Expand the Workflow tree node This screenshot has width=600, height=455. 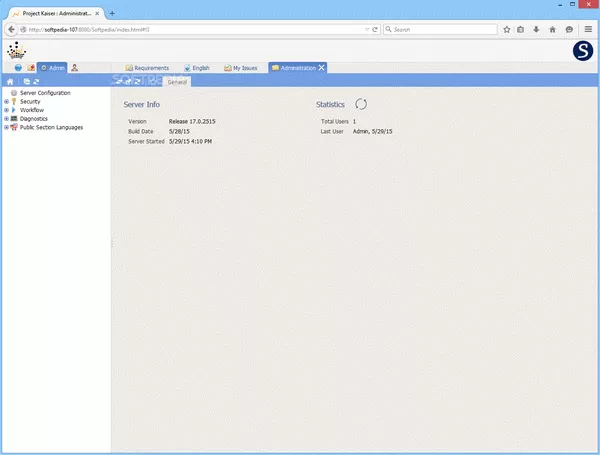(7, 110)
